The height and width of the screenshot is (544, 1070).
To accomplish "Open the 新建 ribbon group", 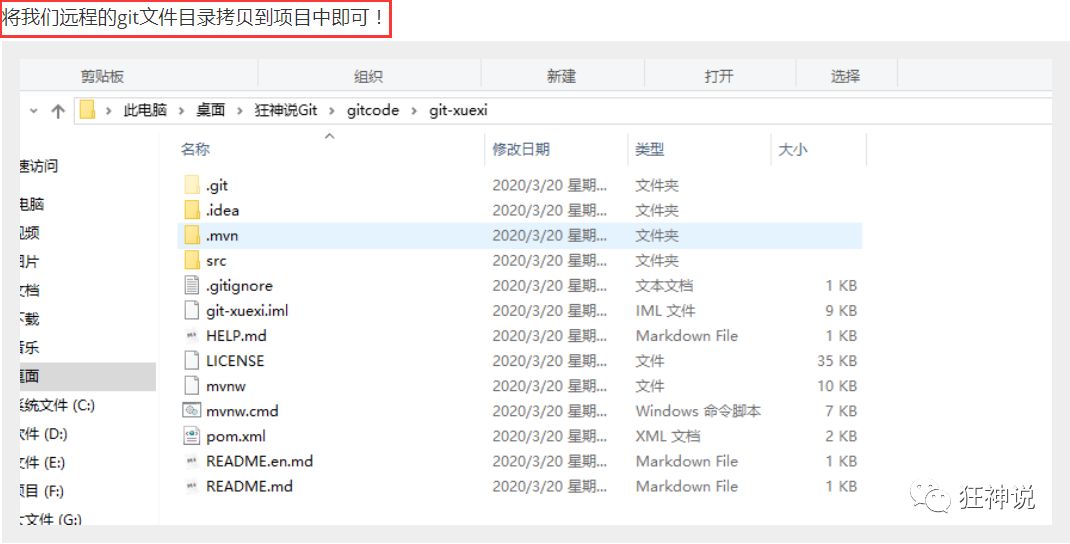I will tap(562, 76).
